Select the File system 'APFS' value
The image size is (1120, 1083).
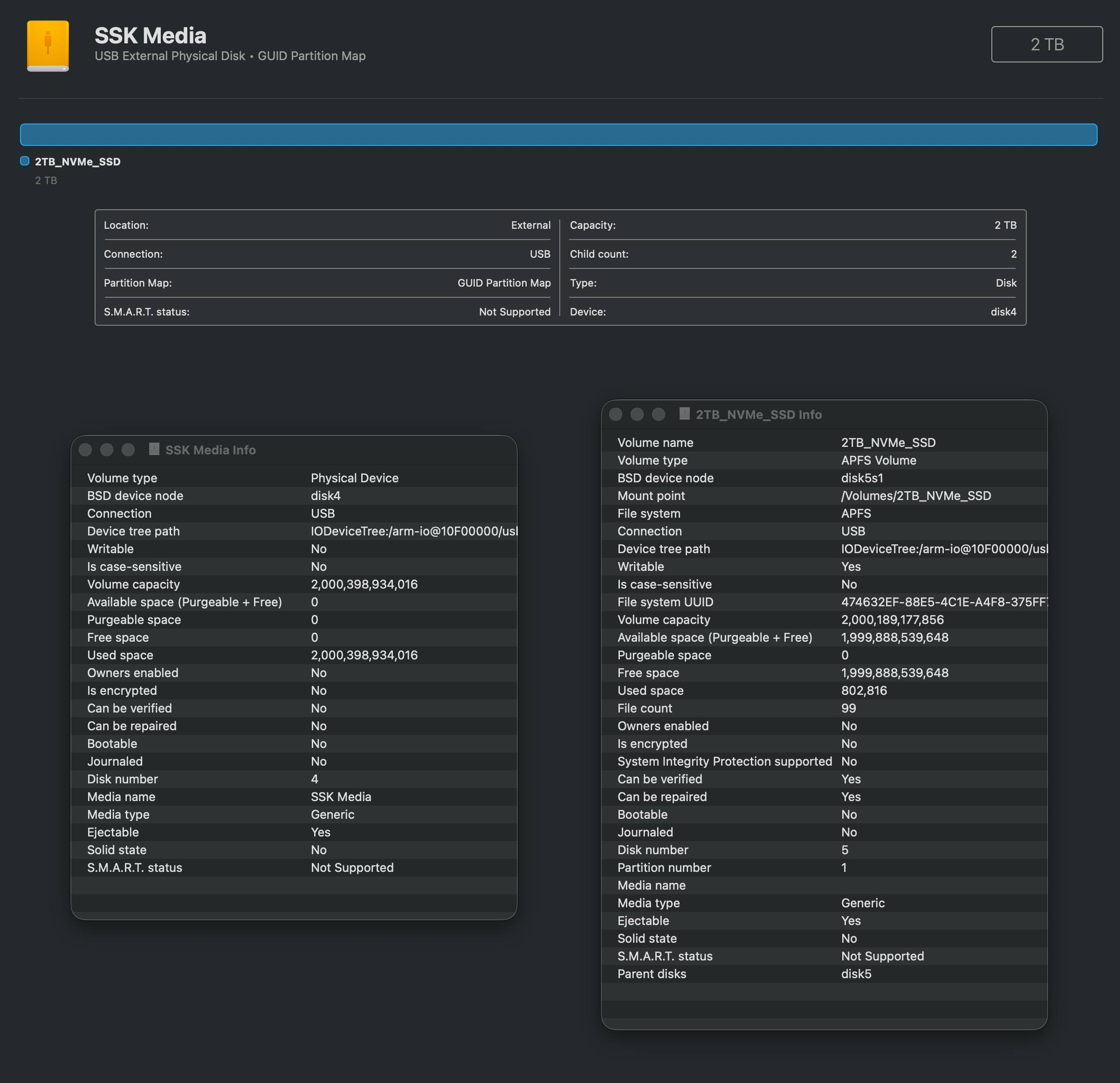[x=856, y=514]
